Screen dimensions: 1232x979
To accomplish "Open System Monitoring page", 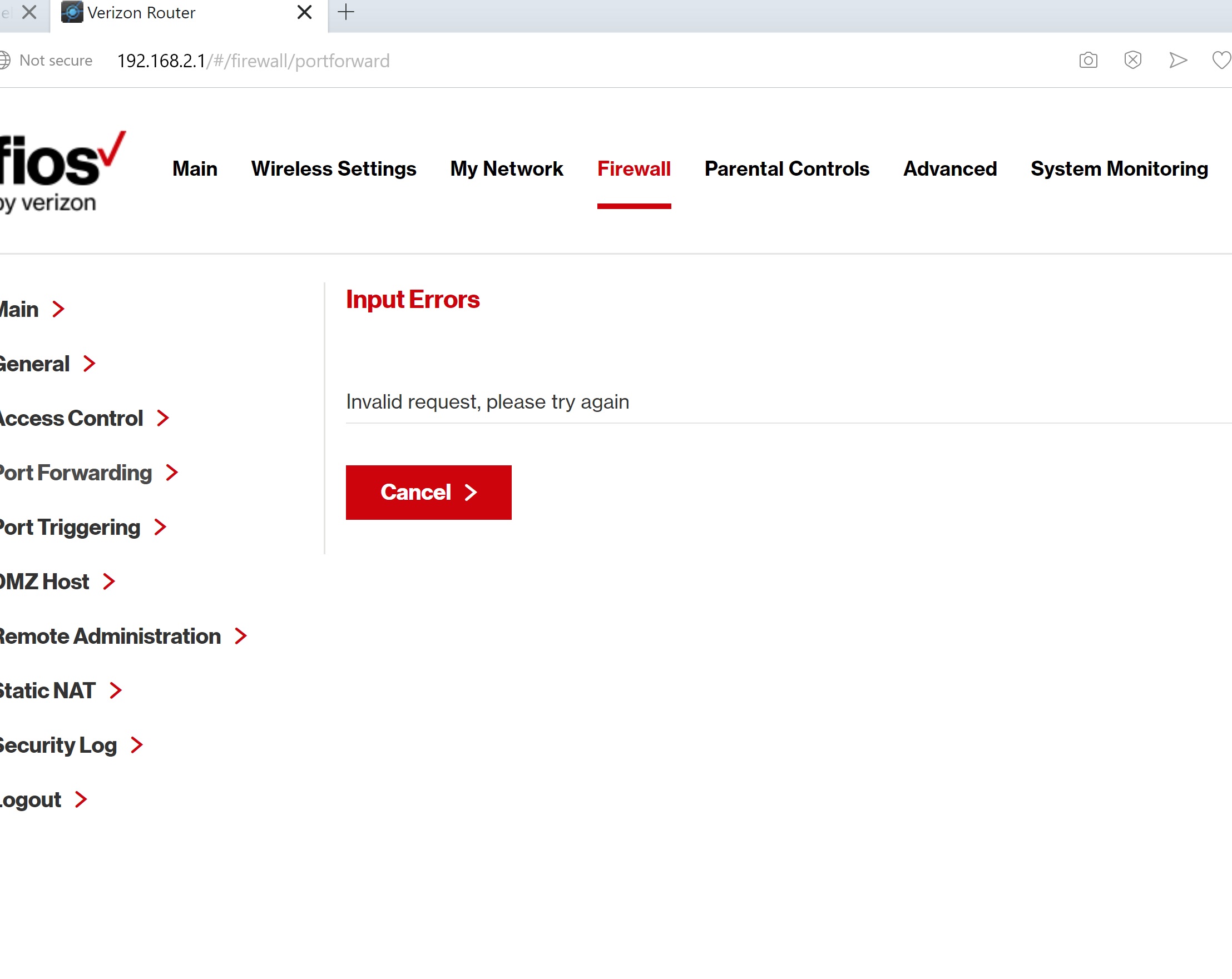I will pyautogui.click(x=1119, y=168).
